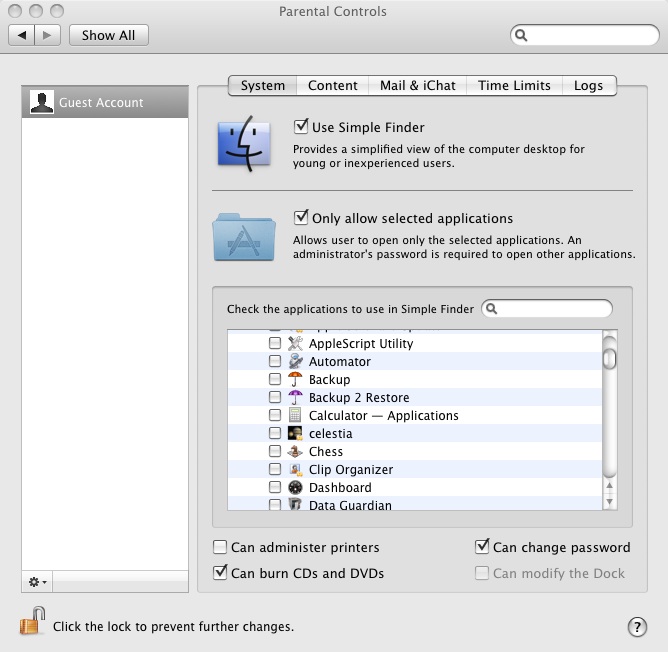This screenshot has width=668, height=652.
Task: Click the applications filter search field
Action: point(547,309)
